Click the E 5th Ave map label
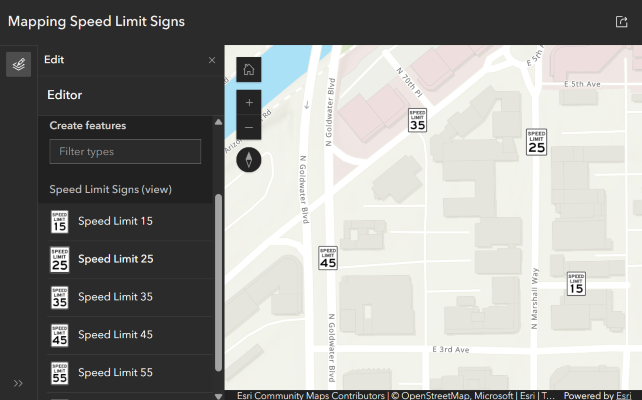This screenshot has width=642, height=400. click(x=582, y=84)
